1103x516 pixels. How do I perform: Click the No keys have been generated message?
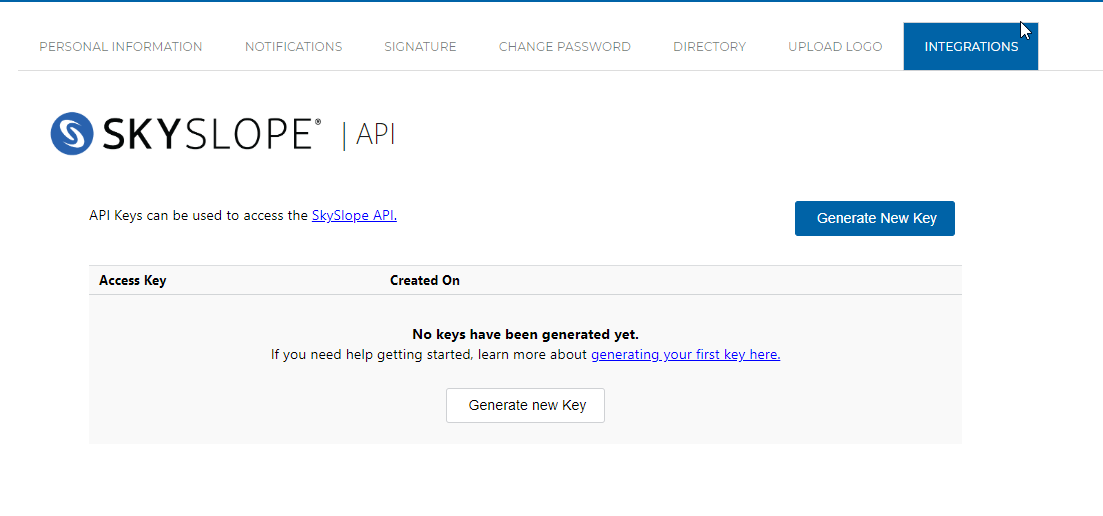[525, 334]
